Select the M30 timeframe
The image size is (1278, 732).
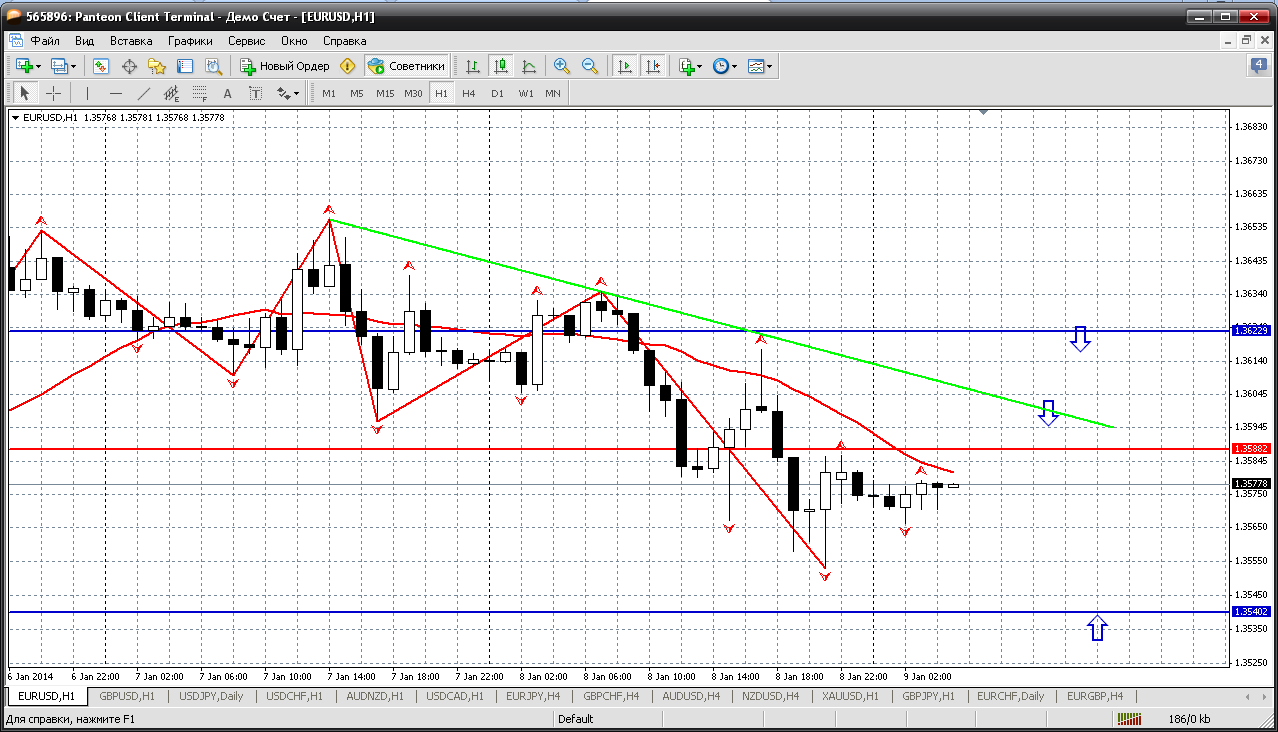(414, 93)
